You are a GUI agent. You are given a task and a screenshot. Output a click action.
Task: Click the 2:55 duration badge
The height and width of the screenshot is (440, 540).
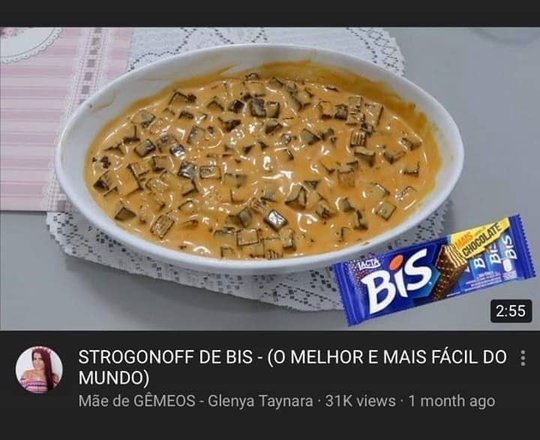pos(511,311)
